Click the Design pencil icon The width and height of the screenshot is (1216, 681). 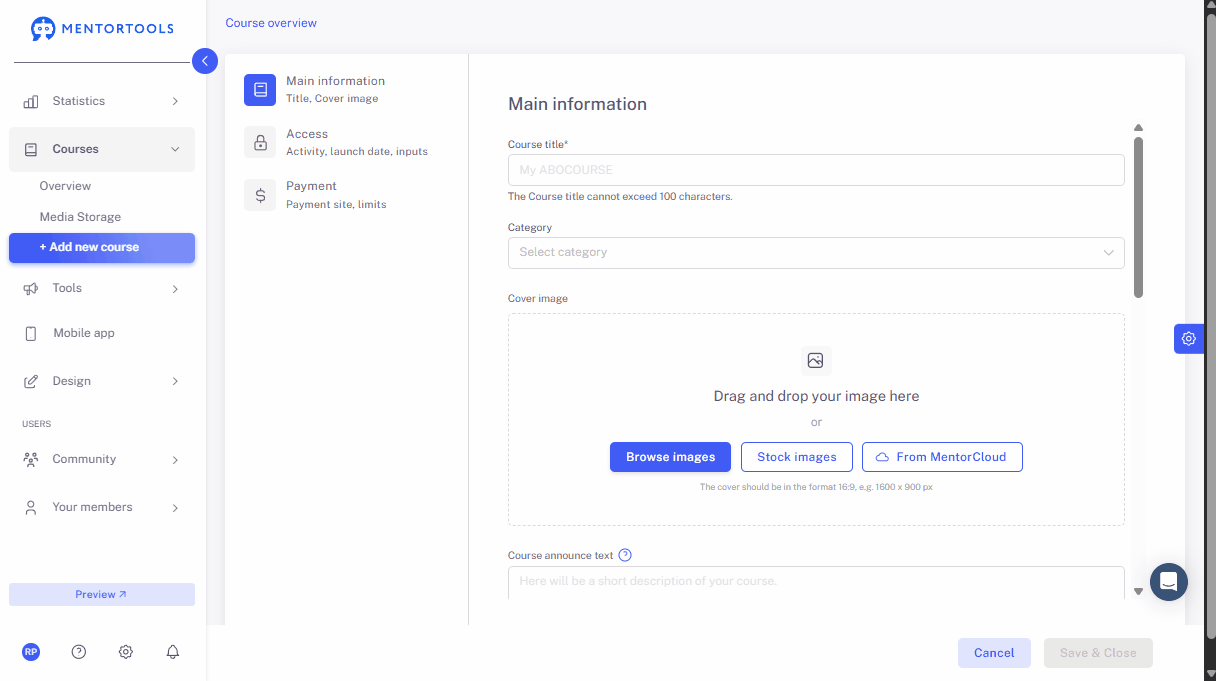(x=31, y=381)
